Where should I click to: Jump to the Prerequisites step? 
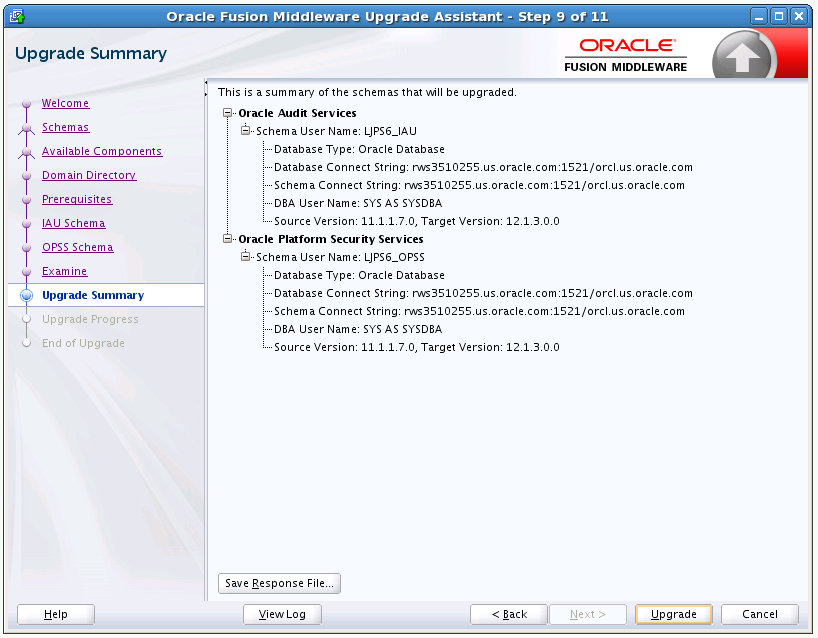click(77, 199)
